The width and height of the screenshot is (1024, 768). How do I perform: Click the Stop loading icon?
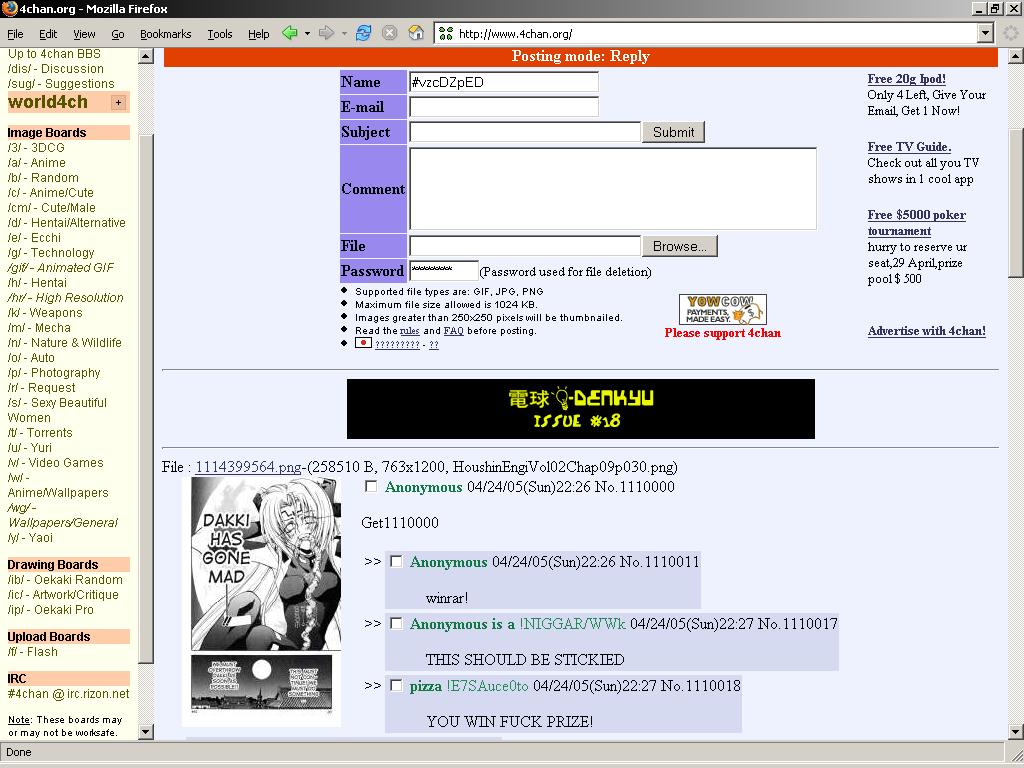[x=390, y=33]
